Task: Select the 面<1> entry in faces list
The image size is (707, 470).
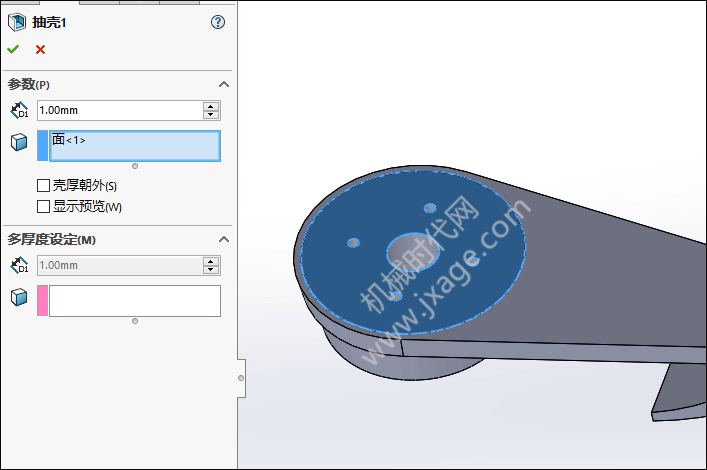Action: point(69,140)
